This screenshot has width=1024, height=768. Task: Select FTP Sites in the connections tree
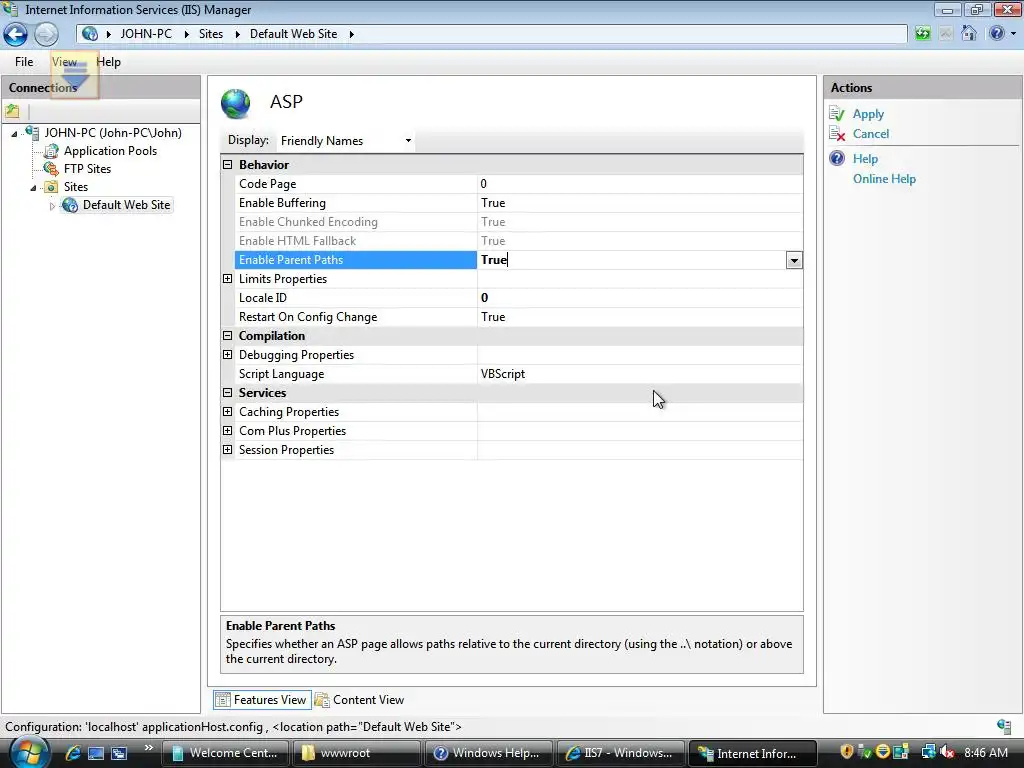[x=88, y=168]
